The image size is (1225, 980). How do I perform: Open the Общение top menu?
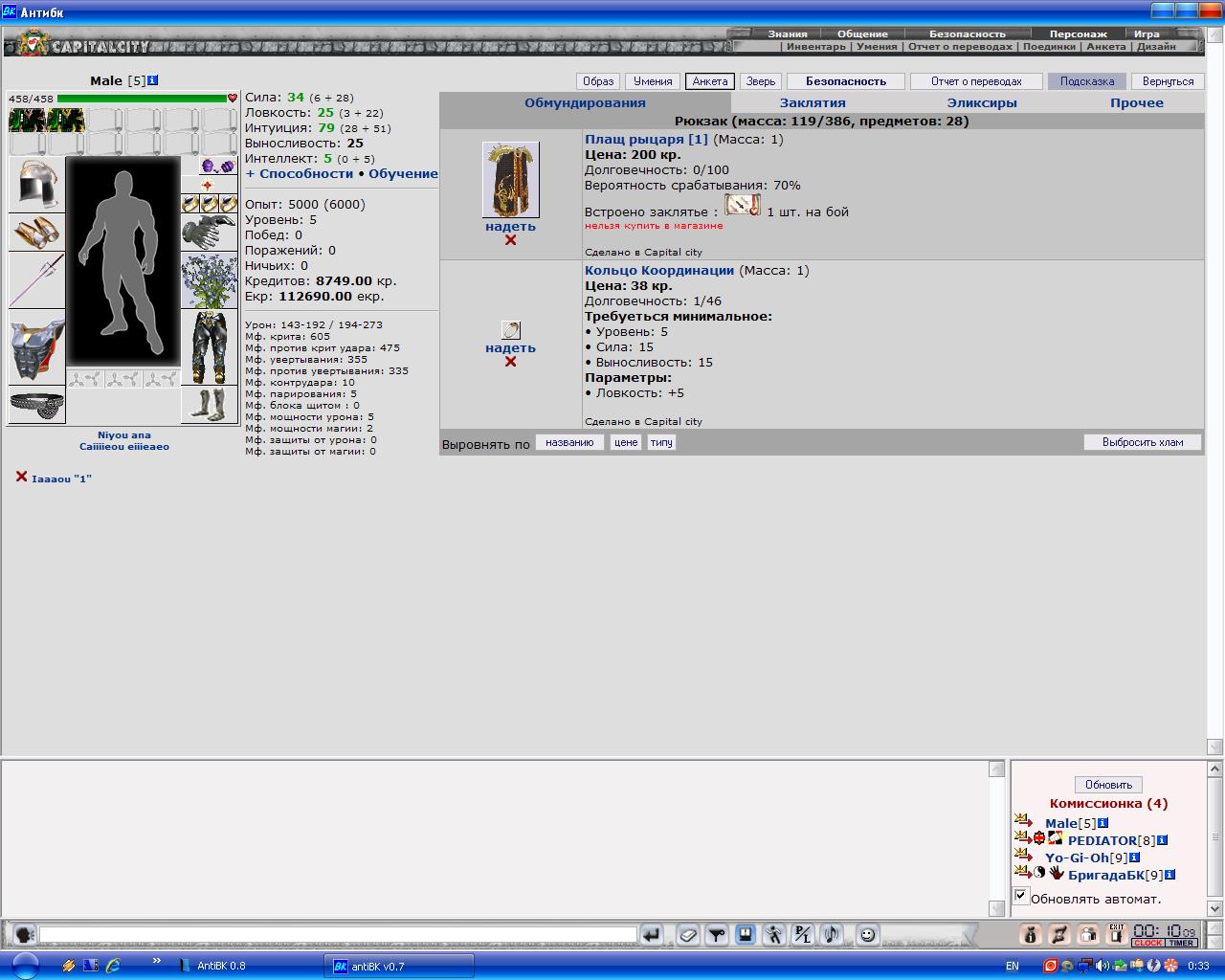pos(862,33)
